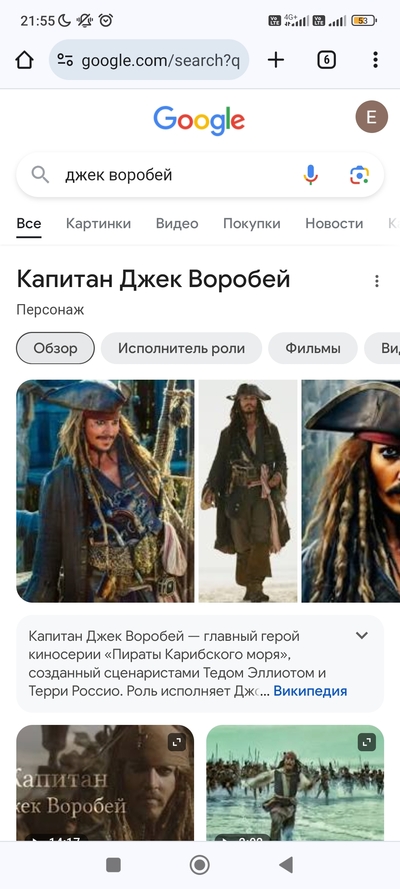400x889 pixels.
Task: Select the Исполнитель роли chip
Action: click(x=181, y=348)
